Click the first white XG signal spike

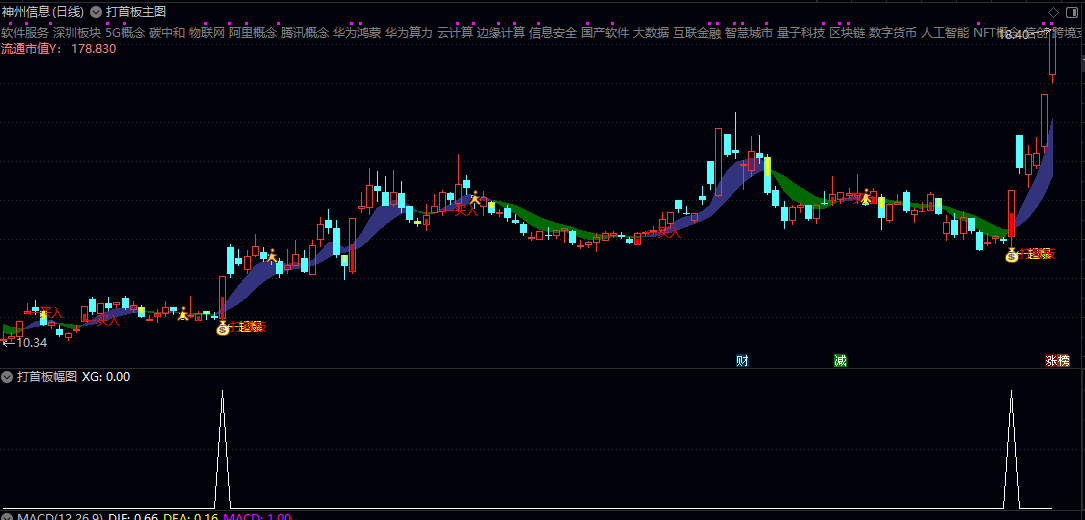point(222,449)
